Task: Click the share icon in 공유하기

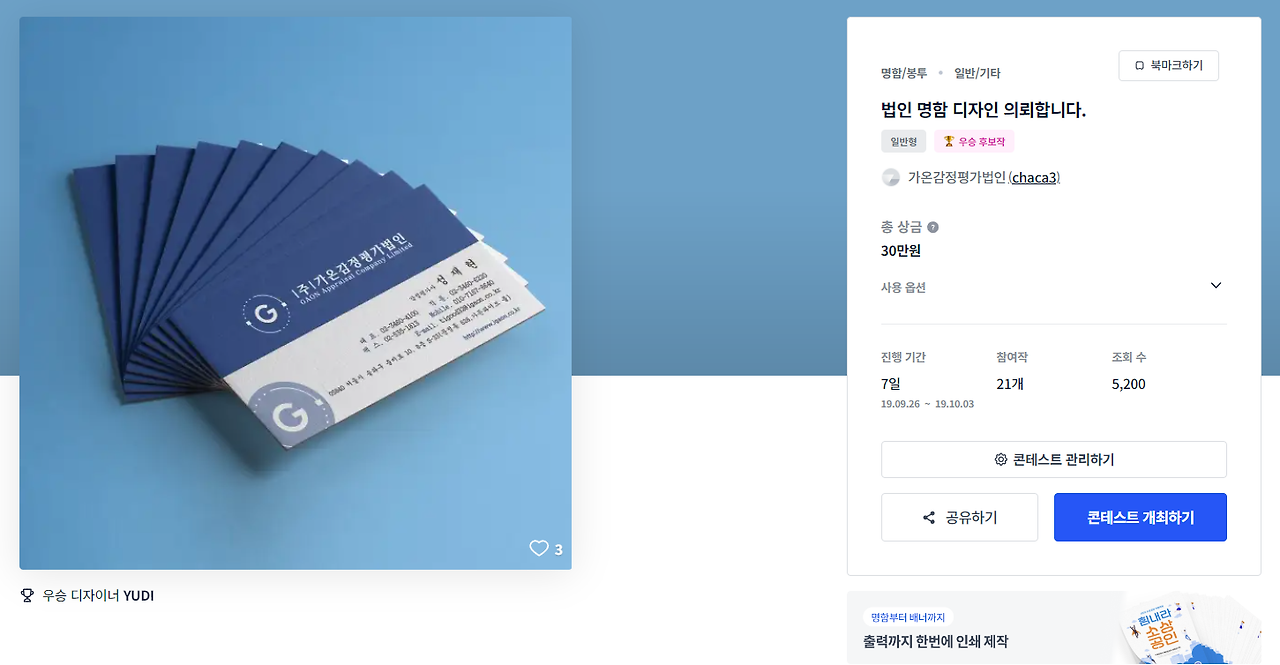Action: [x=929, y=518]
